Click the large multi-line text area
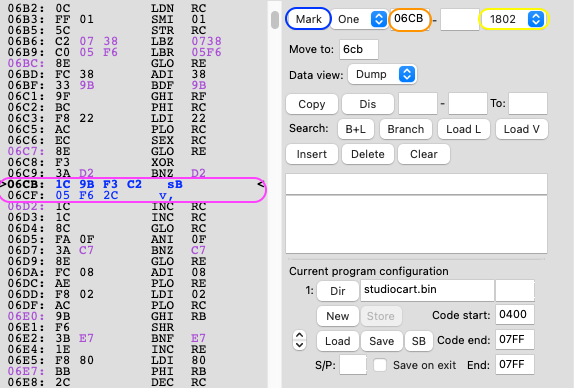 click(x=416, y=224)
